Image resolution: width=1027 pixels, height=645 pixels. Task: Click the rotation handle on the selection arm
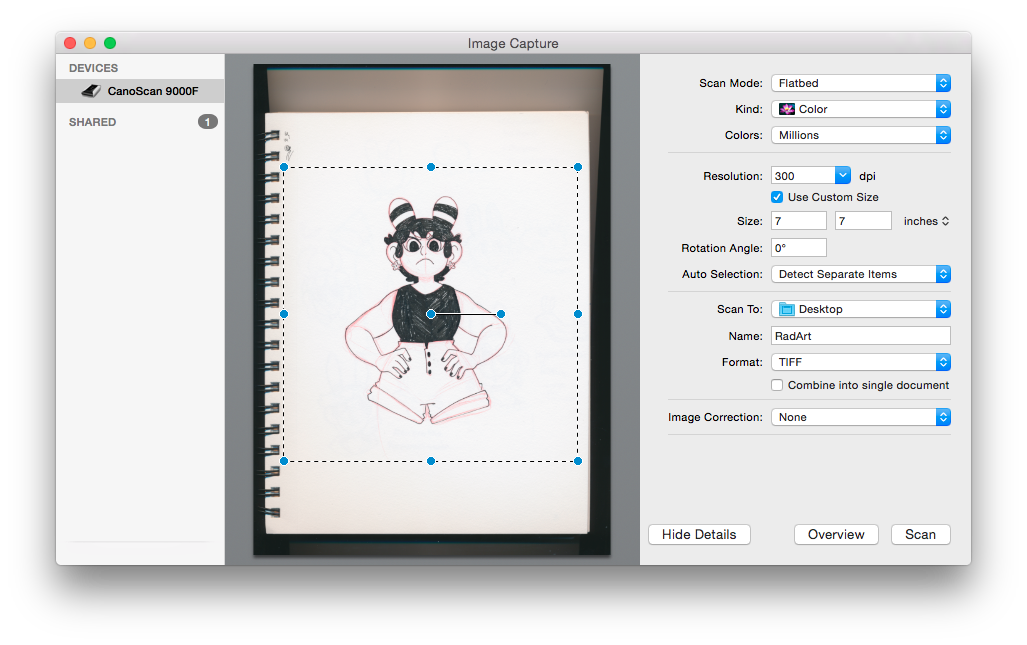(501, 314)
